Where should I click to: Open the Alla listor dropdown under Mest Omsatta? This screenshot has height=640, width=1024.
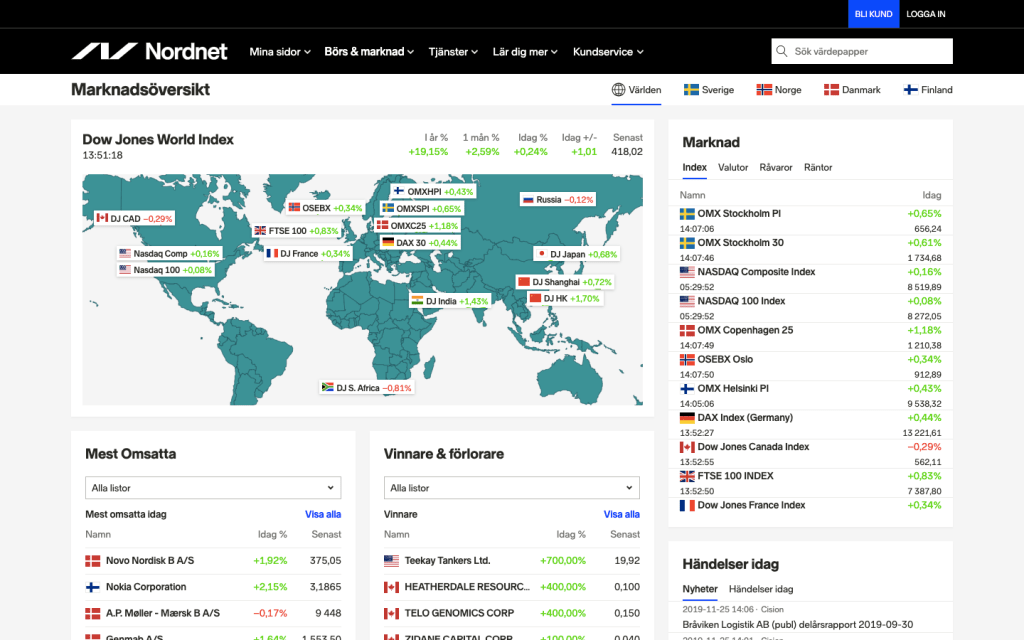point(213,488)
